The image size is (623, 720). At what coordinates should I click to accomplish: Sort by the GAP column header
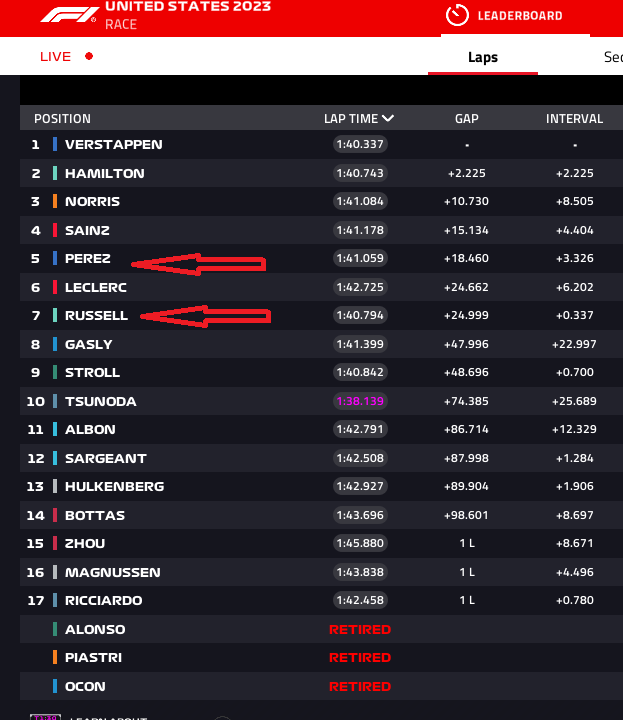(467, 118)
